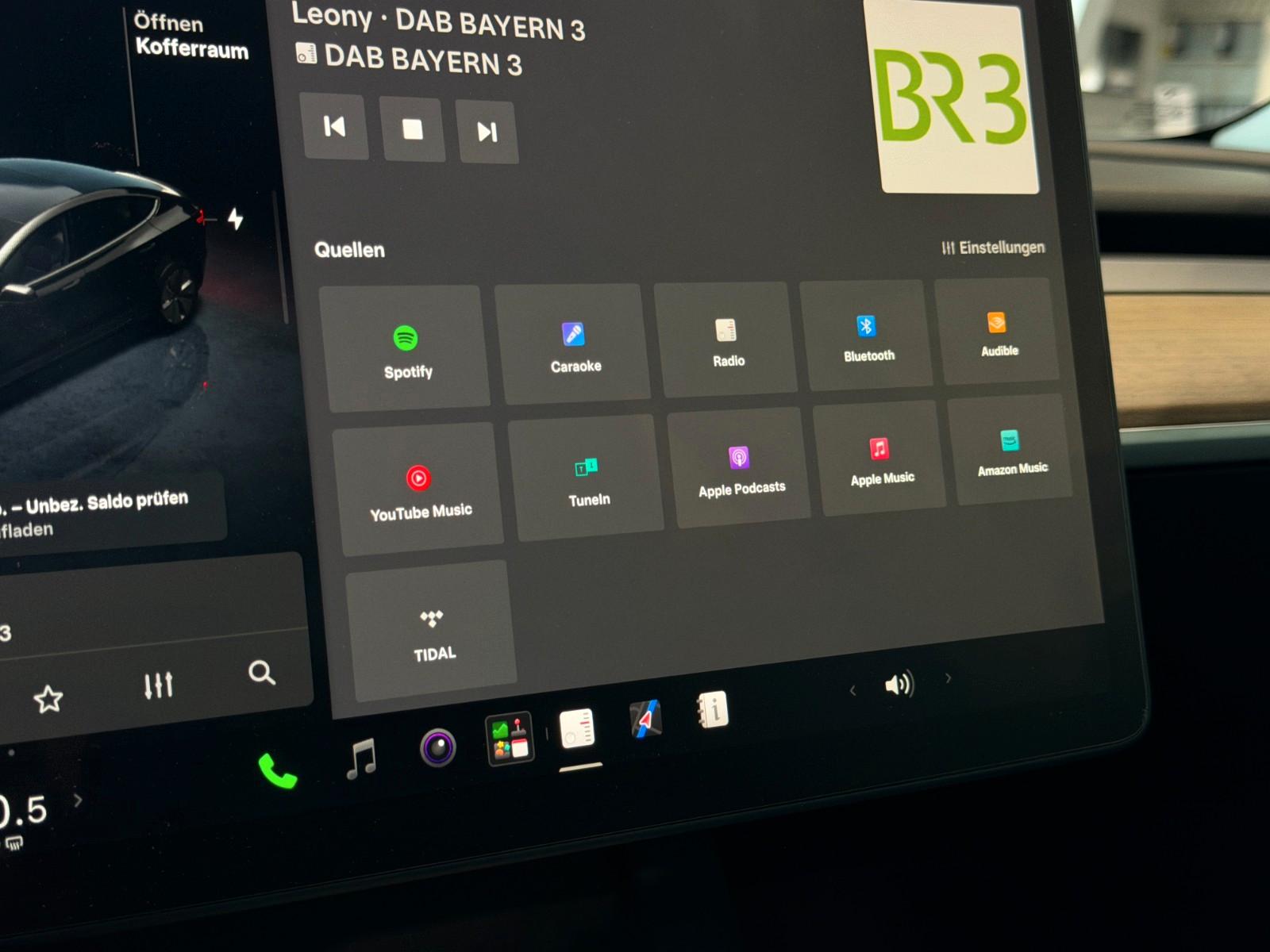Choose the Radio source tile
Screen dimensions: 1270x952
coord(726,339)
